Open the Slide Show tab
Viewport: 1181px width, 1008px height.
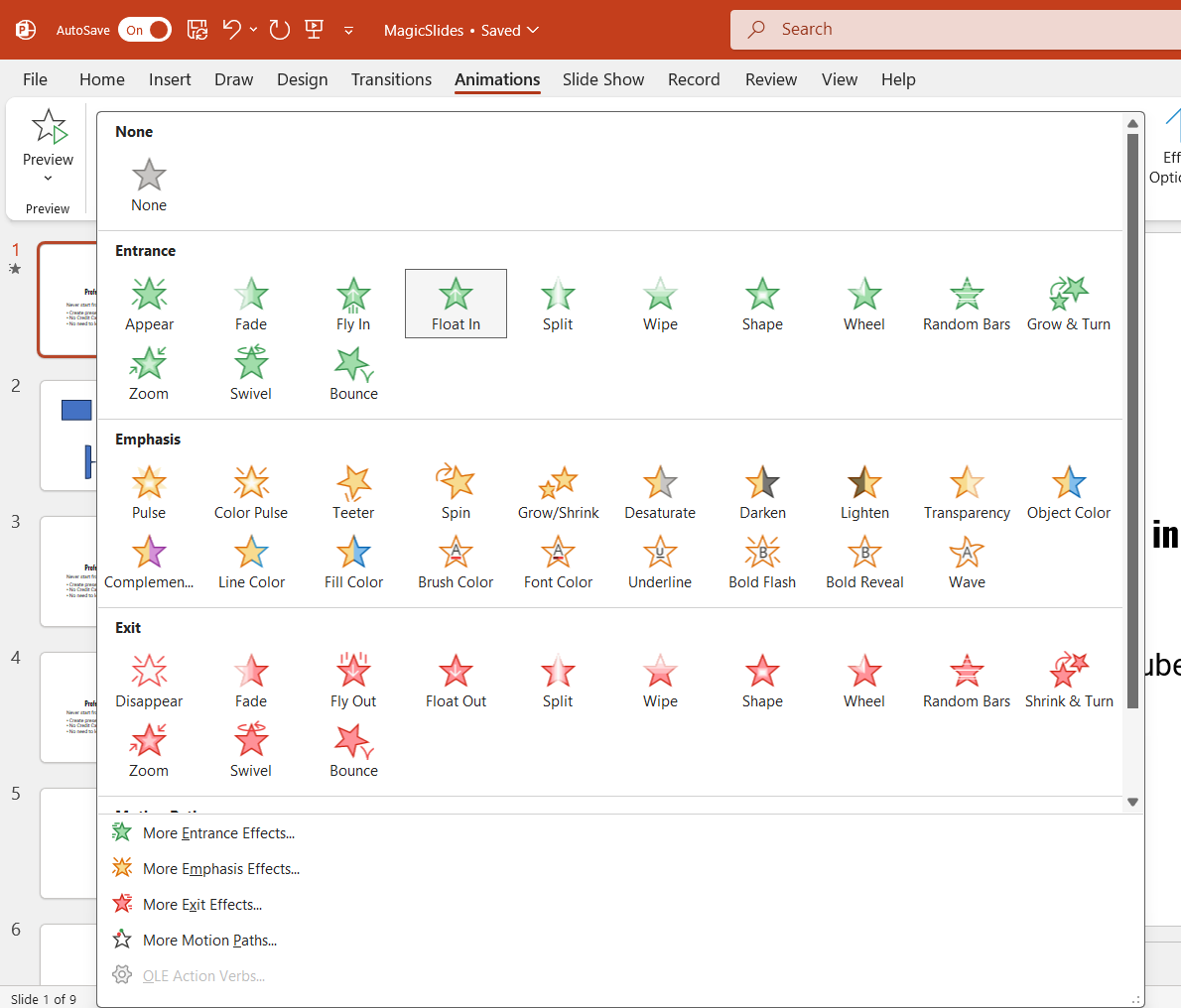pos(602,79)
